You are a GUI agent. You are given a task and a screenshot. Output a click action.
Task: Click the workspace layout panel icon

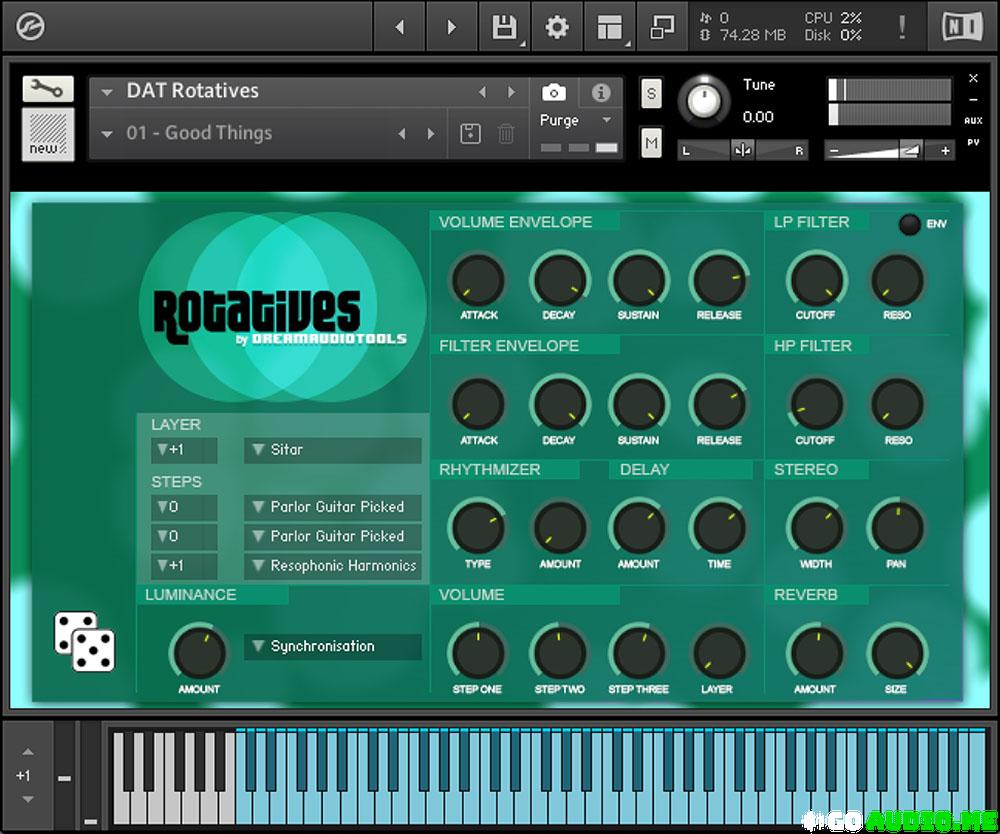click(609, 27)
